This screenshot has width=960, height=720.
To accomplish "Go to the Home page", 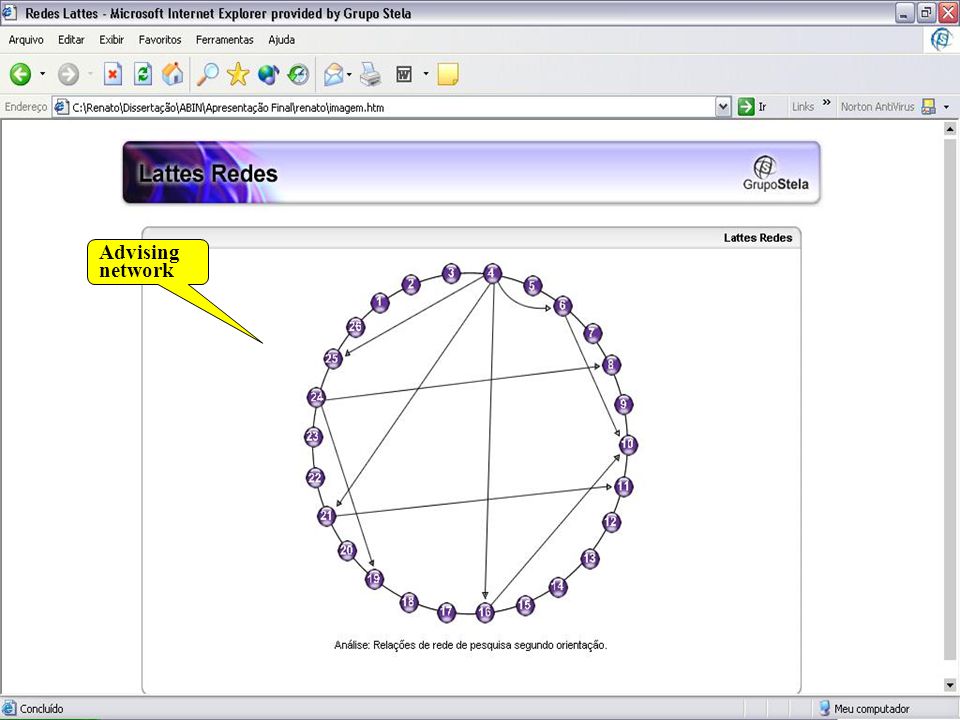I will (x=173, y=74).
